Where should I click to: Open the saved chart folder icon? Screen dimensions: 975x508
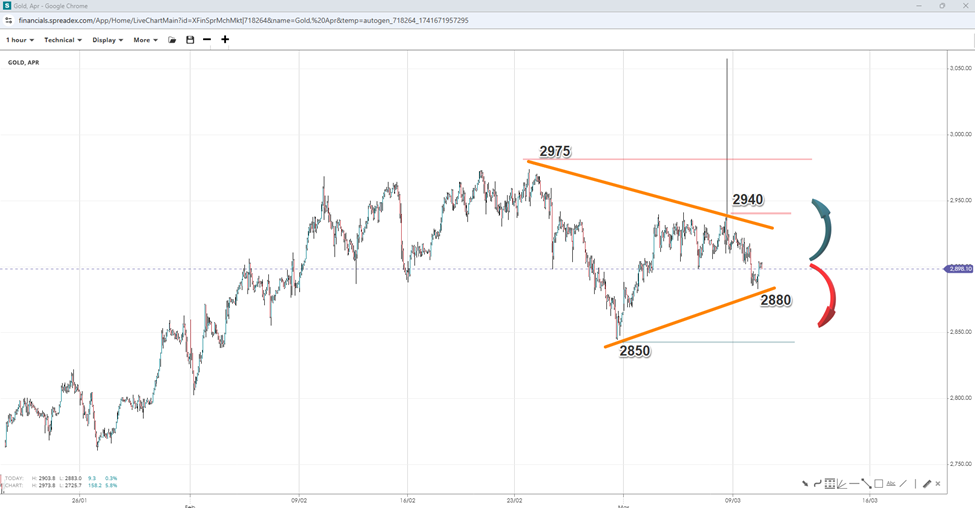click(172, 40)
